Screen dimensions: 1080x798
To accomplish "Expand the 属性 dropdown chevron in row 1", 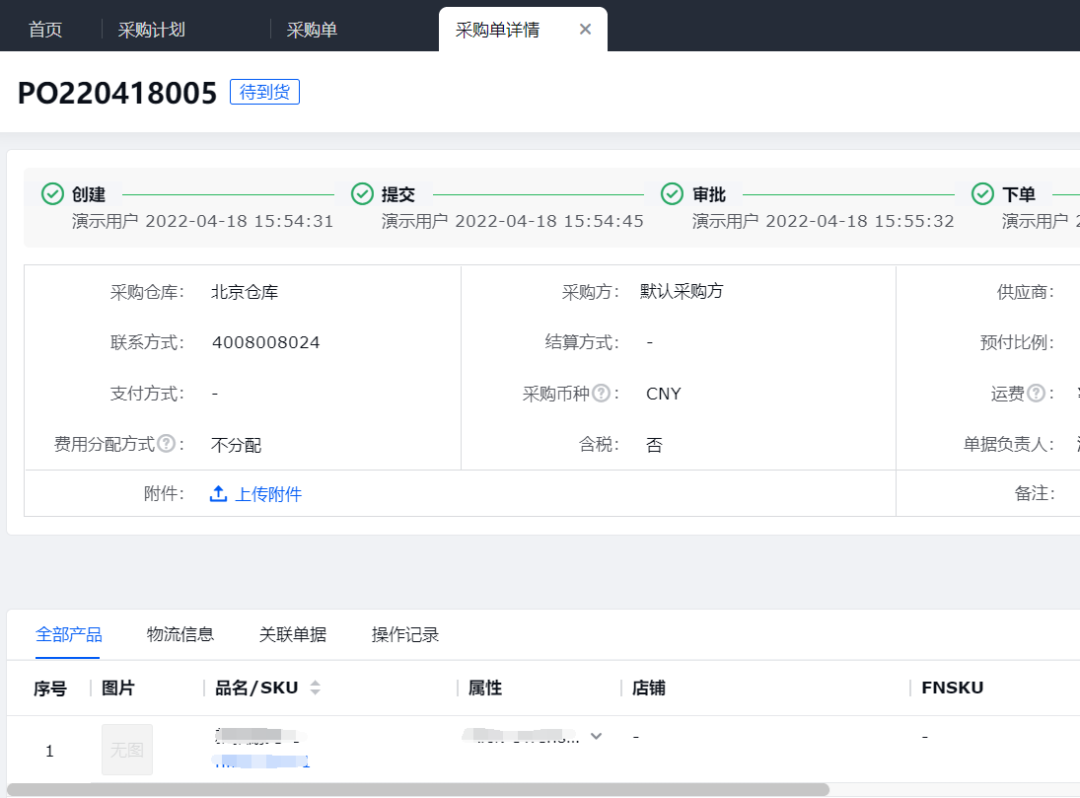I will coord(596,736).
